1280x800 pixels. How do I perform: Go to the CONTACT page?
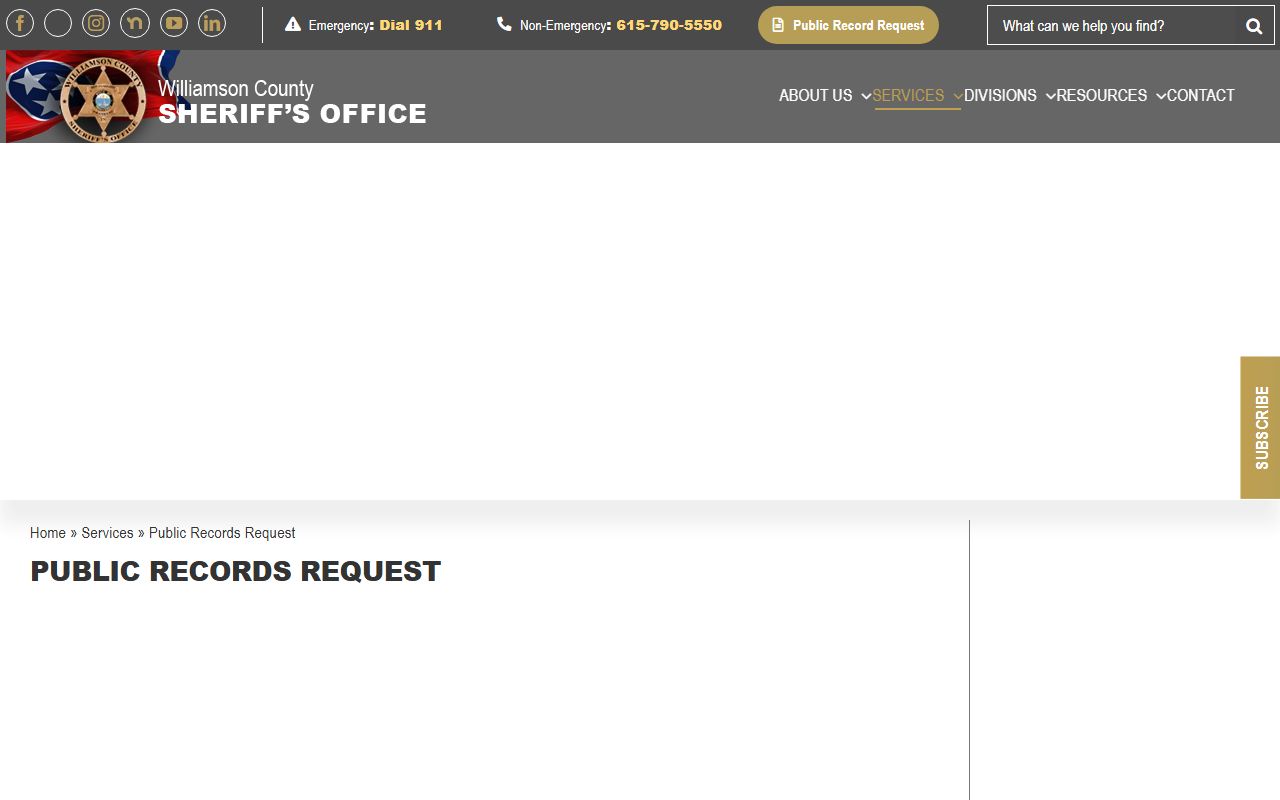point(1201,95)
